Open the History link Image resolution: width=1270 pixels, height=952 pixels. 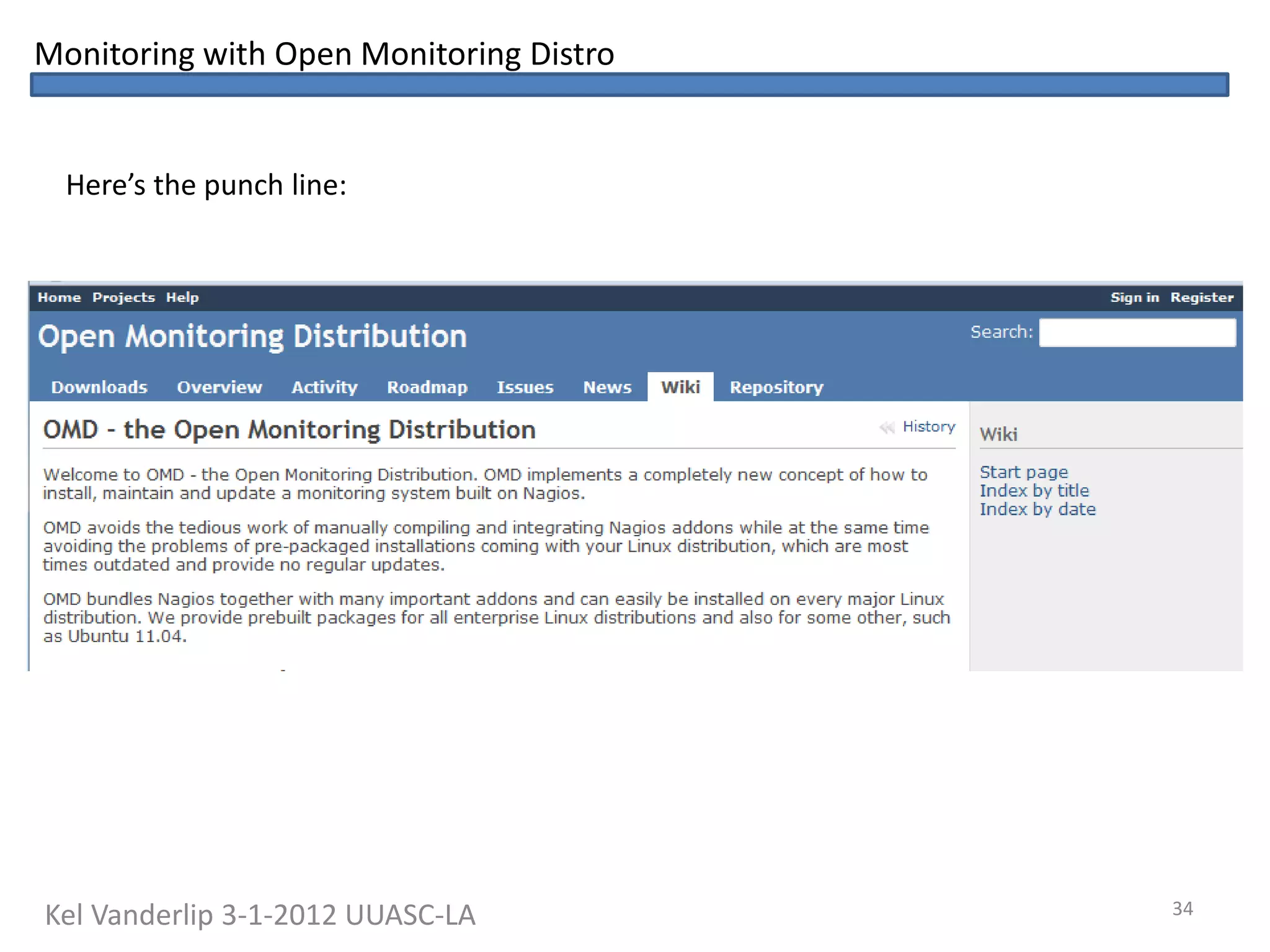coord(928,426)
